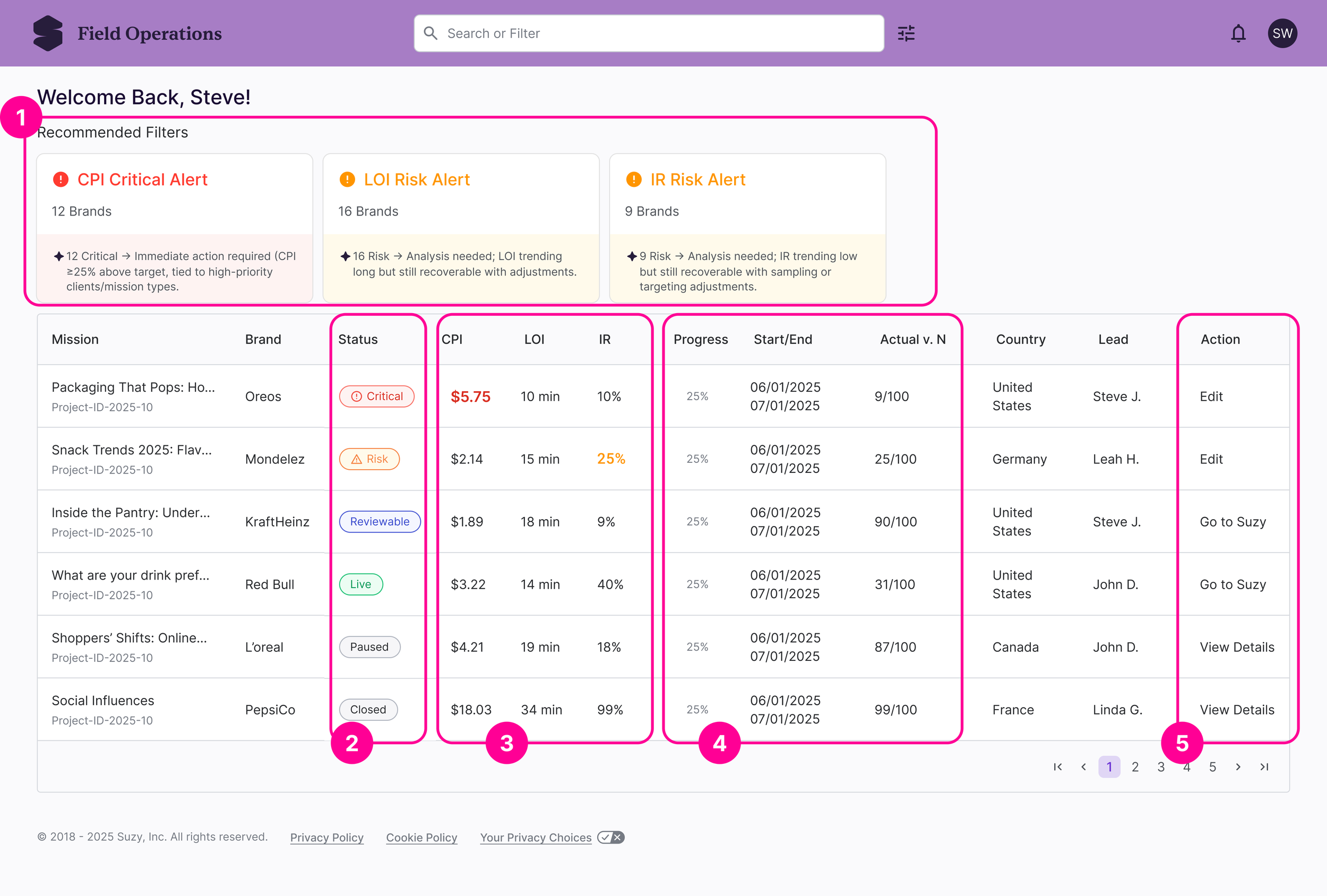
Task: Click the red CPI Critical Alert icon
Action: (x=61, y=179)
